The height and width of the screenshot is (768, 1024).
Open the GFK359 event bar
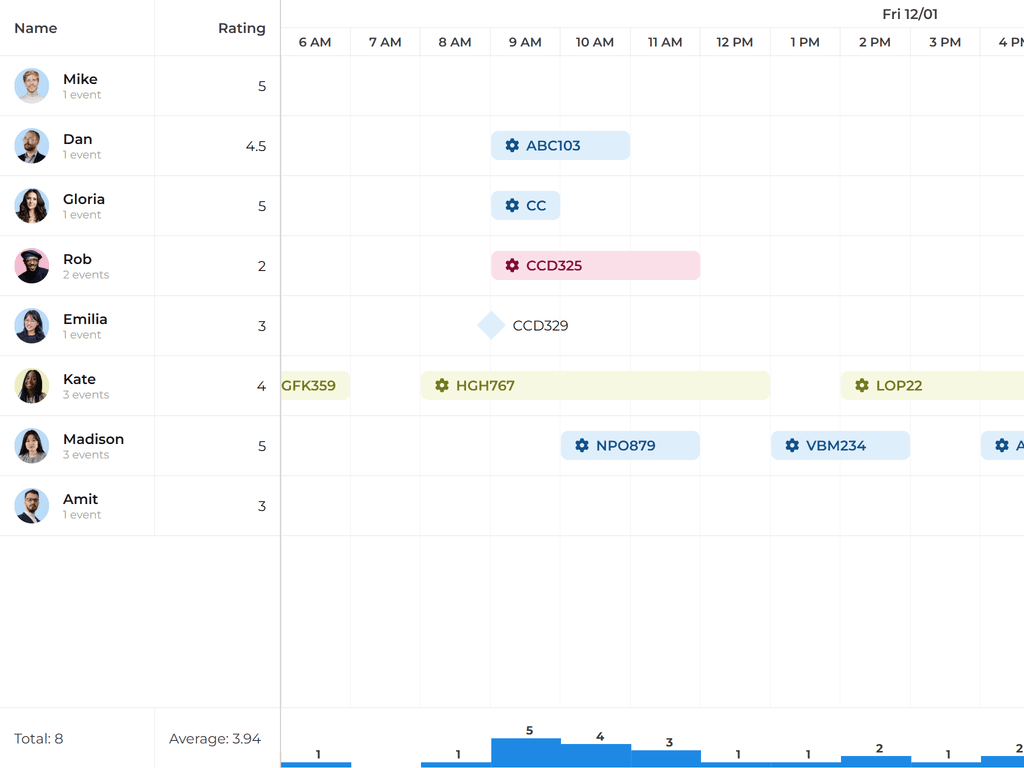(313, 386)
